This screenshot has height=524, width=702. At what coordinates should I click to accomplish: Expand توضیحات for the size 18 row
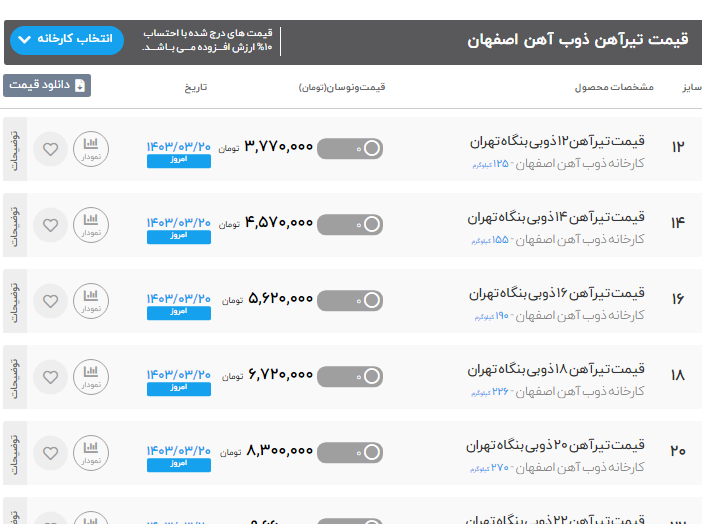tap(13, 377)
